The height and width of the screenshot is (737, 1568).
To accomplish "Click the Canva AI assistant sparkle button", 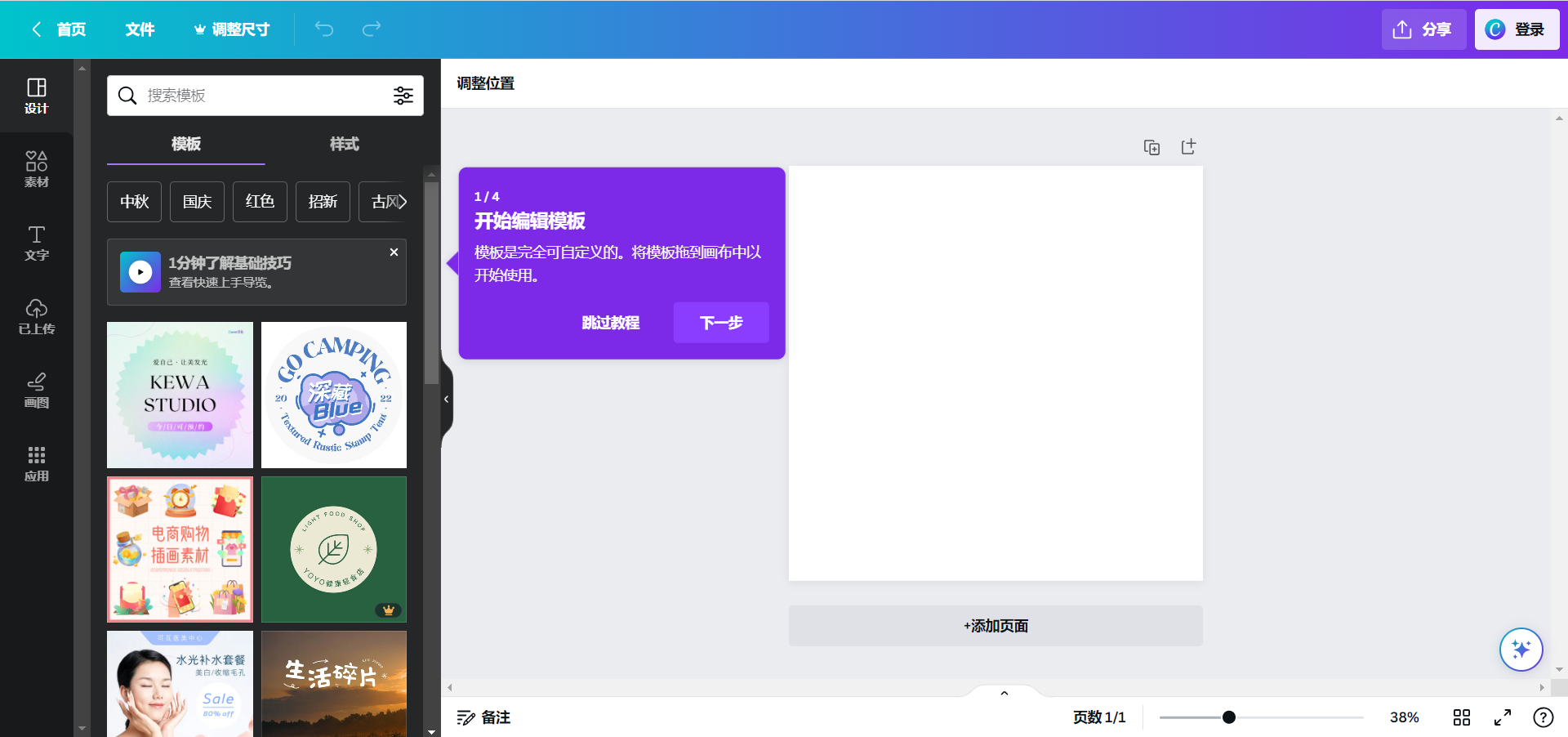I will 1521,650.
